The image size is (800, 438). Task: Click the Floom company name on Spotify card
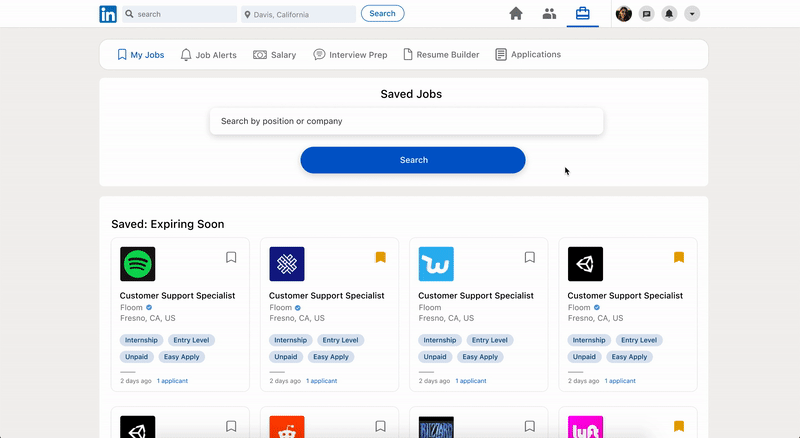[132, 307]
